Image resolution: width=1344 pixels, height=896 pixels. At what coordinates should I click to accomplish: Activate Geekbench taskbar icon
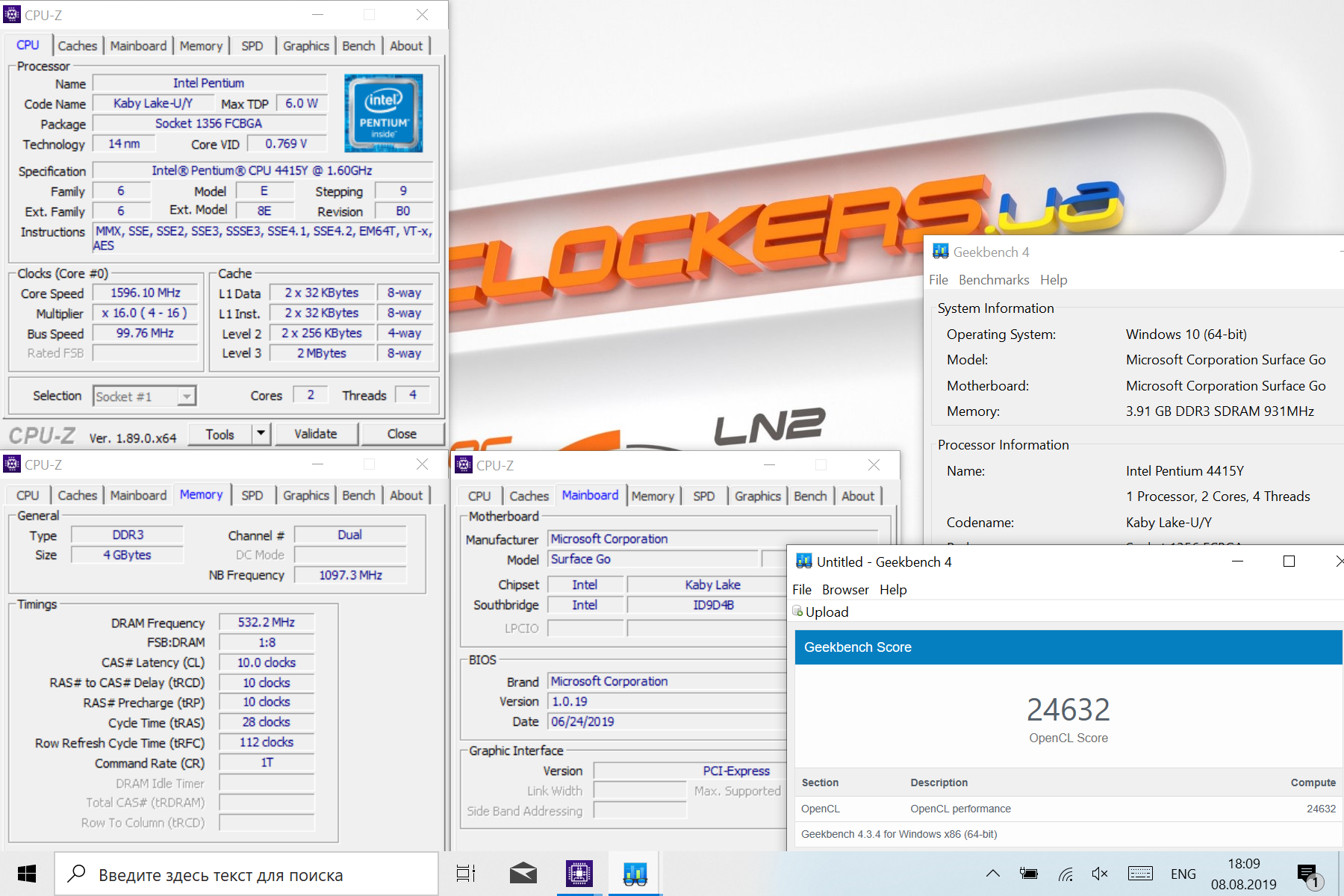[x=635, y=874]
